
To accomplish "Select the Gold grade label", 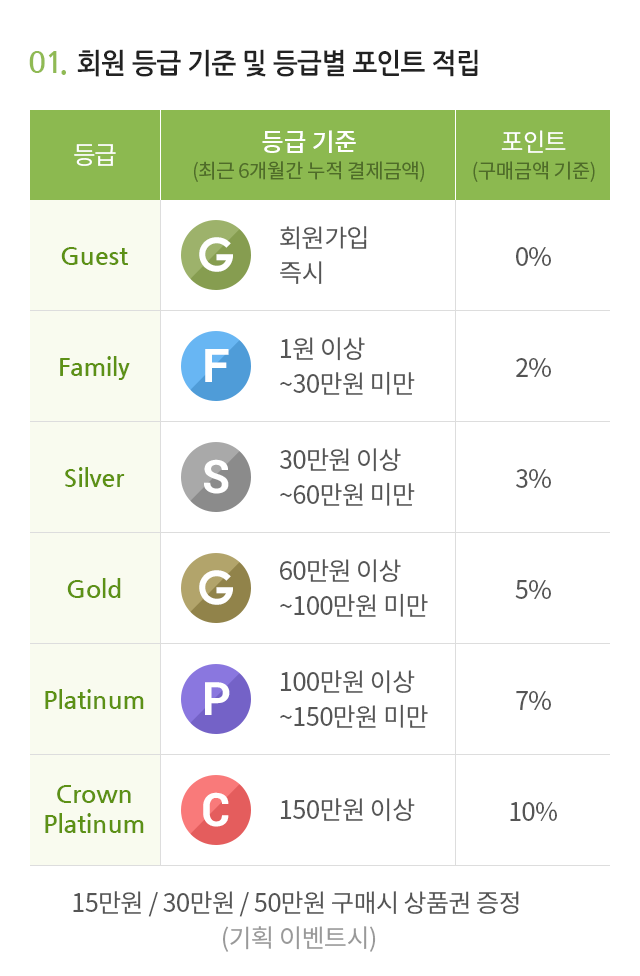I will (94, 589).
